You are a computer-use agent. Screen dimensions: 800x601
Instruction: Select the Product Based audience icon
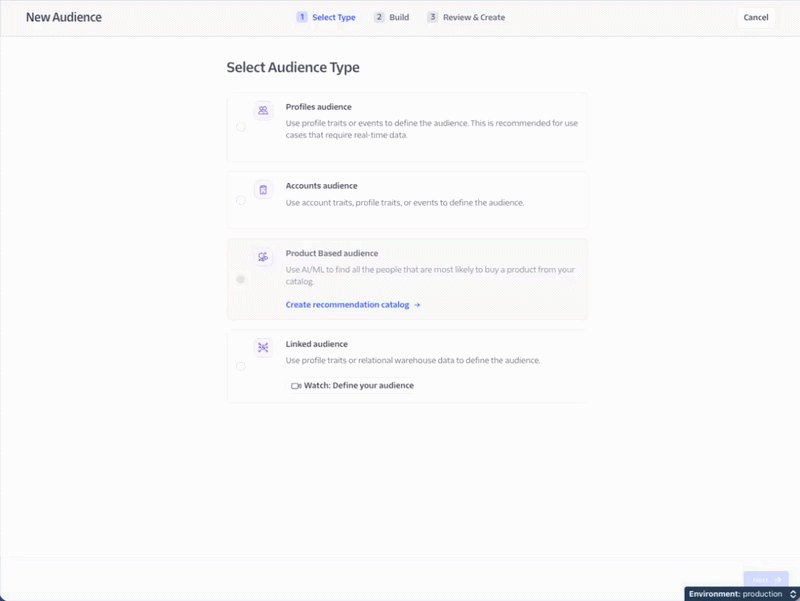[262, 257]
